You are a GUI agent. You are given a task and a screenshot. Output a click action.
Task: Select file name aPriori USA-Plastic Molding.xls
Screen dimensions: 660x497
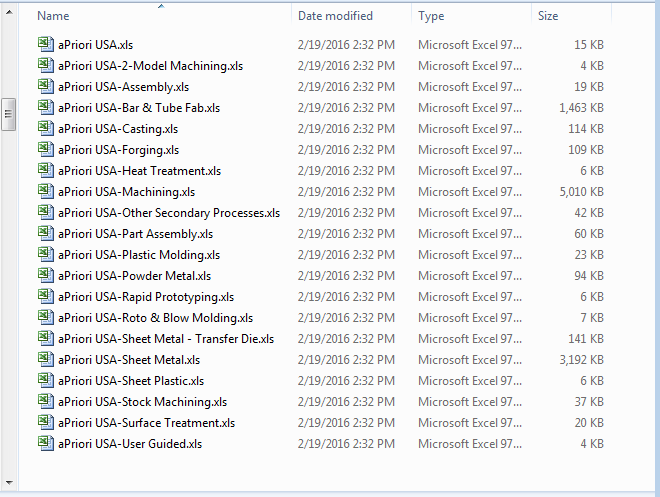[139, 255]
